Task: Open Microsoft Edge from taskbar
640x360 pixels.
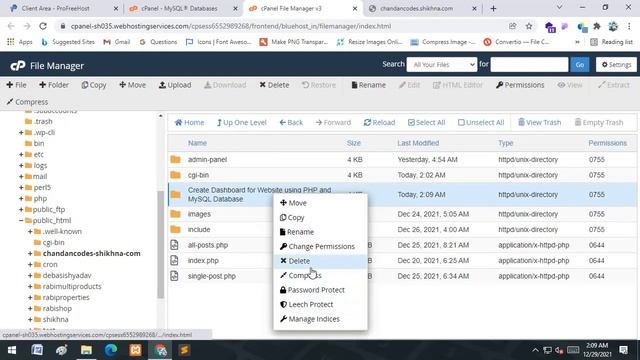Action: [x=111, y=350]
